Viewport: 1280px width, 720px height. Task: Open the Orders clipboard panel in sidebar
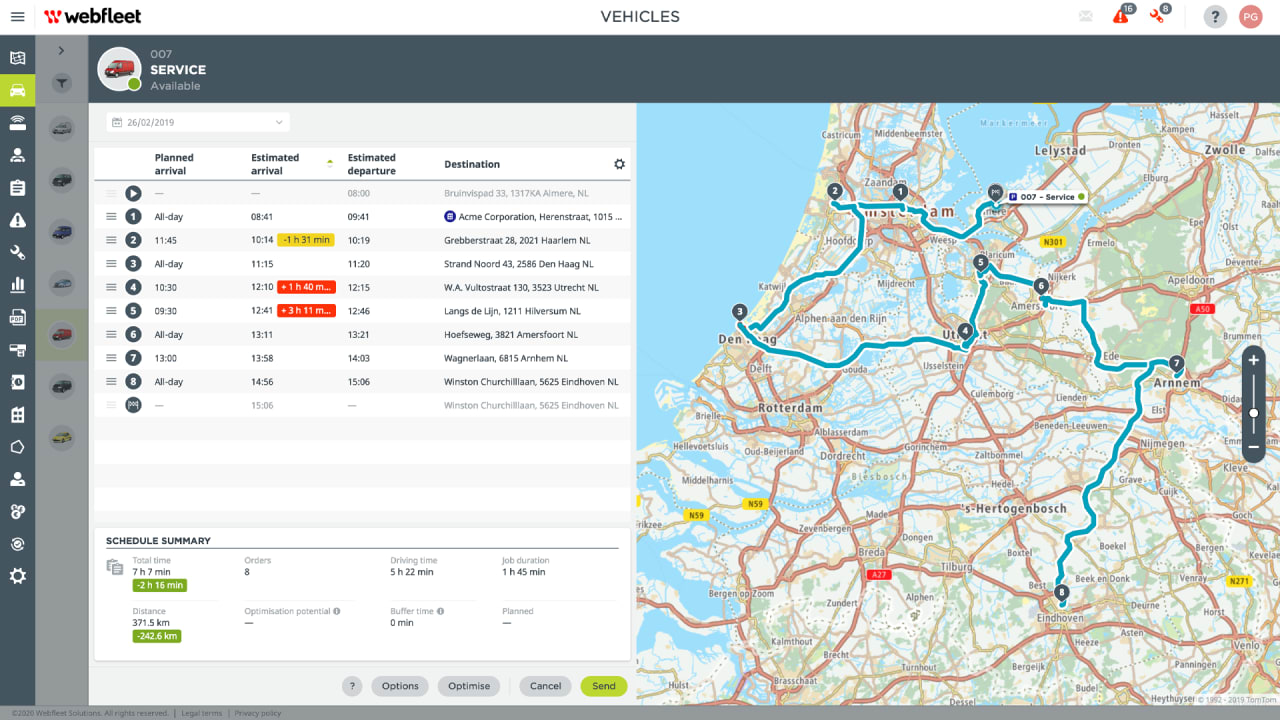point(17,186)
